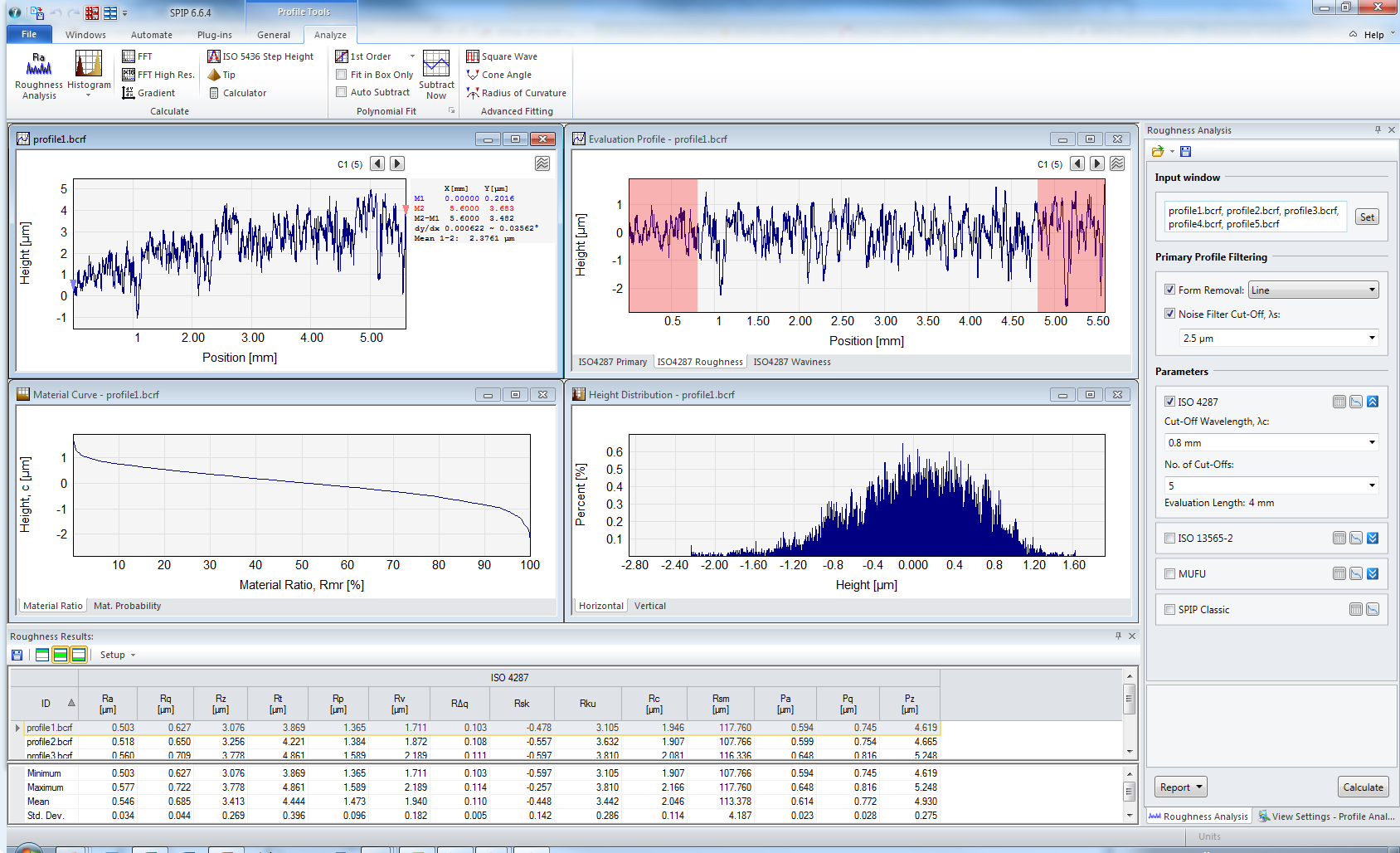Screen dimensions: 1400x853
Task: Open noise filter 2.5 µm dropdown
Action: click(1280, 338)
